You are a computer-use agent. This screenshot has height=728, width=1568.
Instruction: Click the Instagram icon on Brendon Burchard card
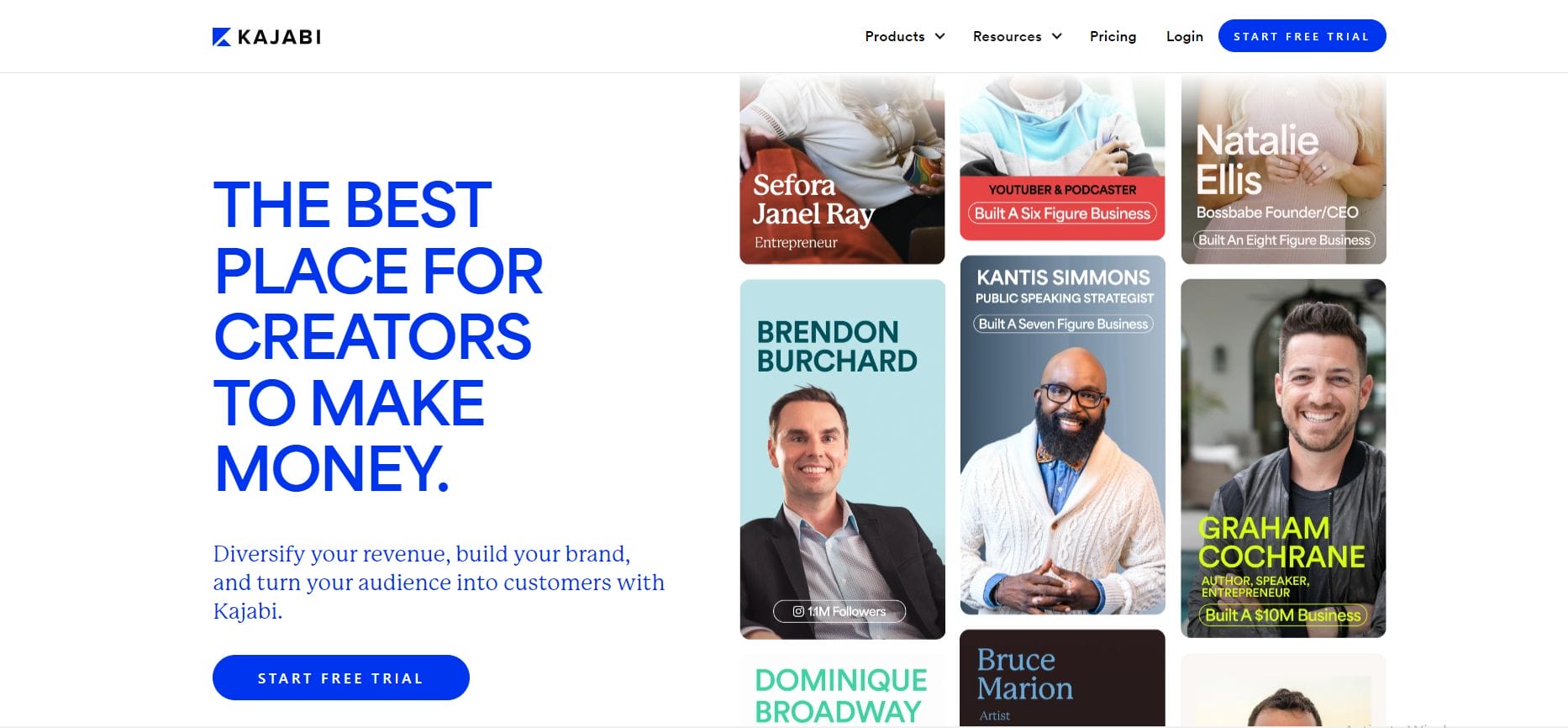tap(798, 612)
